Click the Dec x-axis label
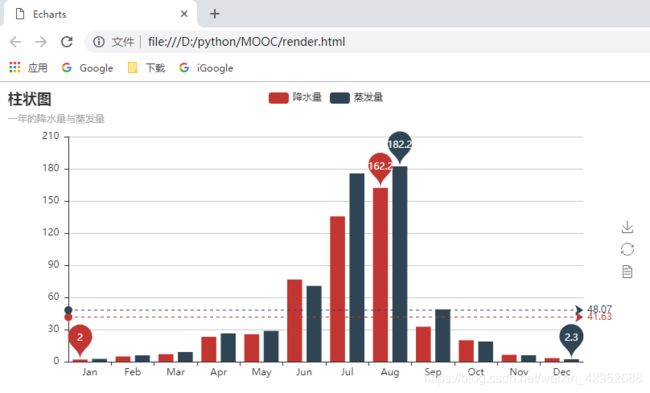This screenshot has height=393, width=650. [562, 372]
